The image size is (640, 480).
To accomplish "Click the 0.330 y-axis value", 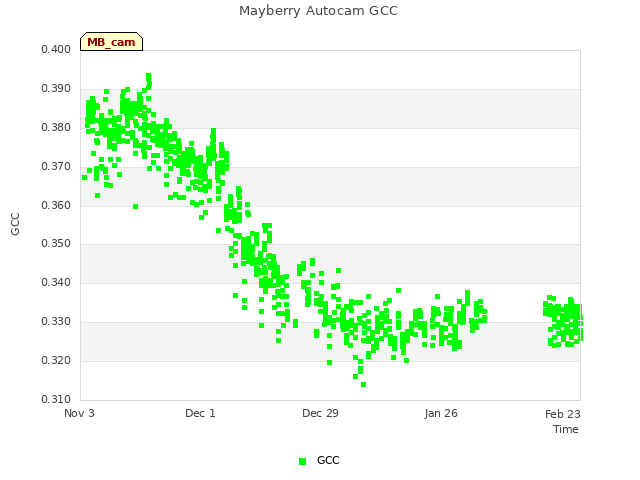I will [x=56, y=322].
